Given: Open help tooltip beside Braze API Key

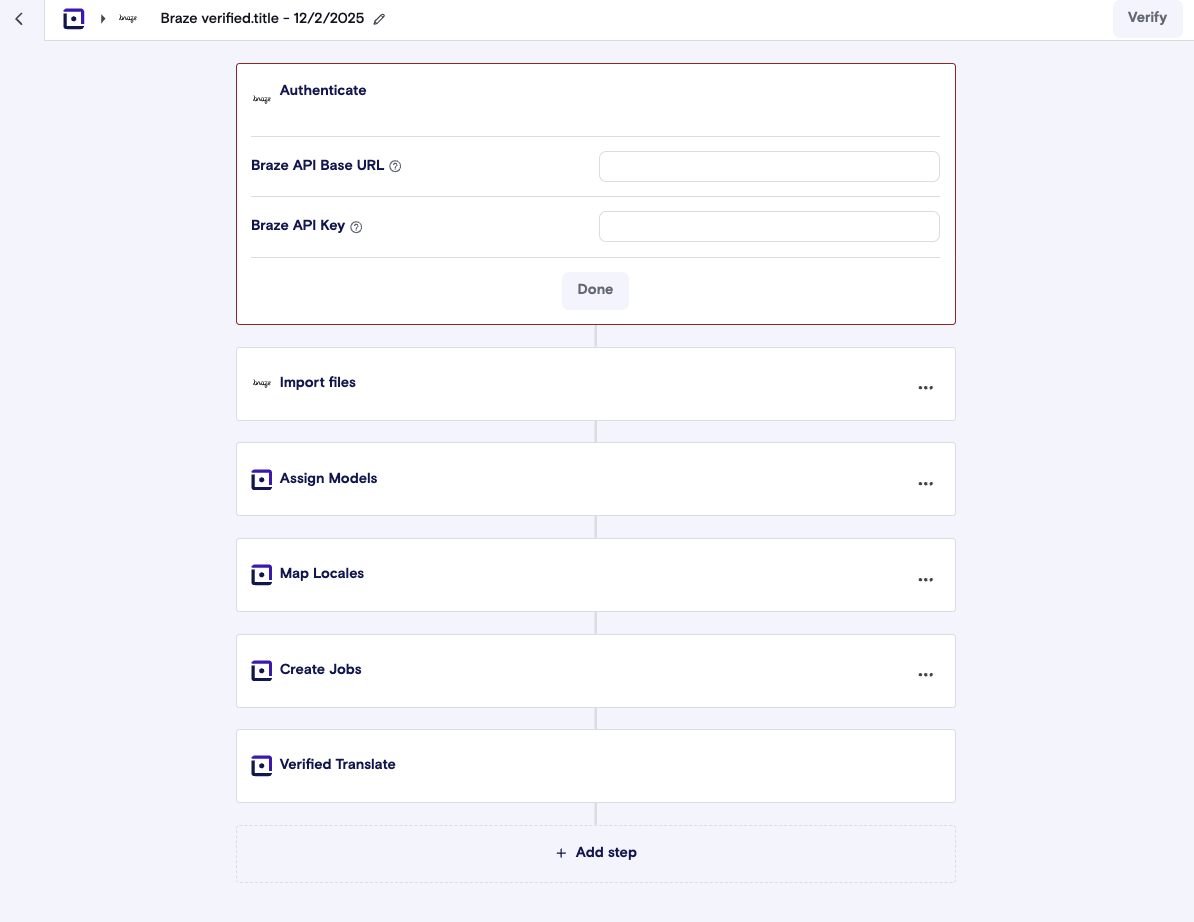Looking at the screenshot, I should [355, 226].
